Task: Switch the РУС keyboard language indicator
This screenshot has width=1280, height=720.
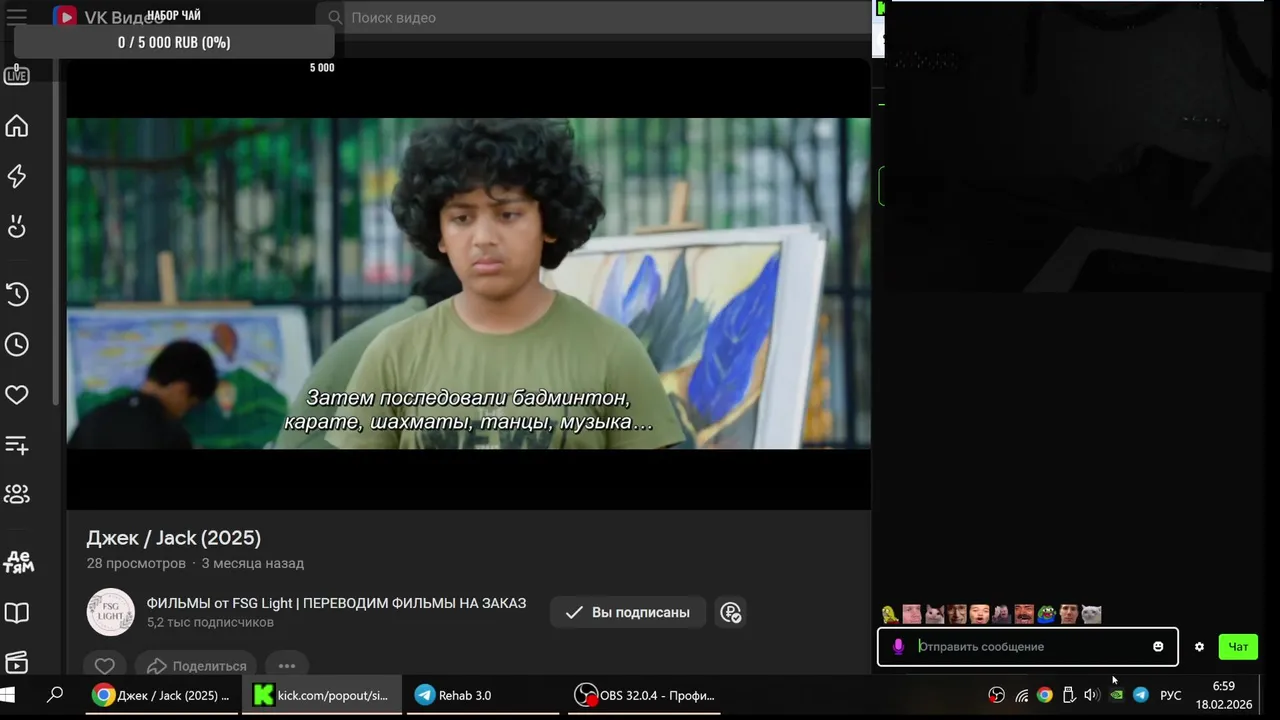Action: pyautogui.click(x=1171, y=695)
